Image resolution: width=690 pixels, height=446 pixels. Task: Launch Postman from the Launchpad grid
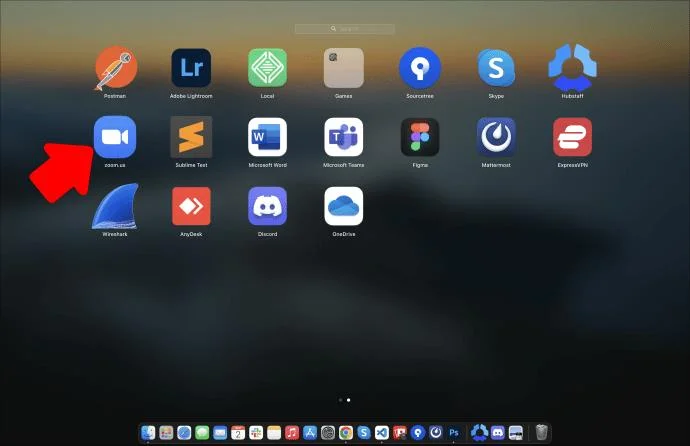click(115, 68)
